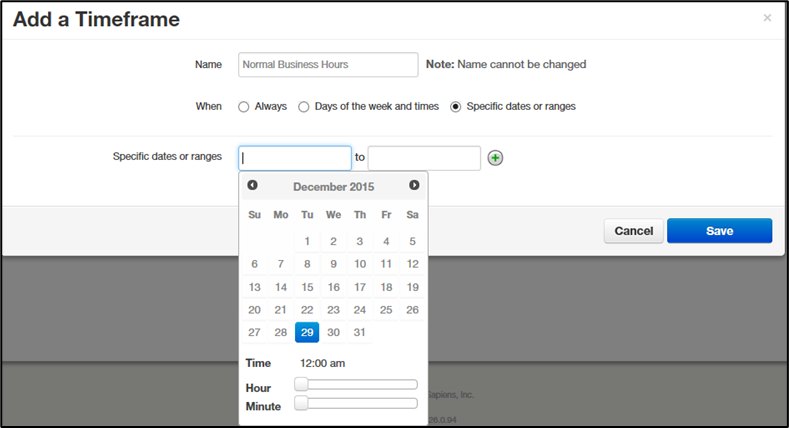
Task: Close the Add a Timeframe dialog
Action: [x=767, y=18]
